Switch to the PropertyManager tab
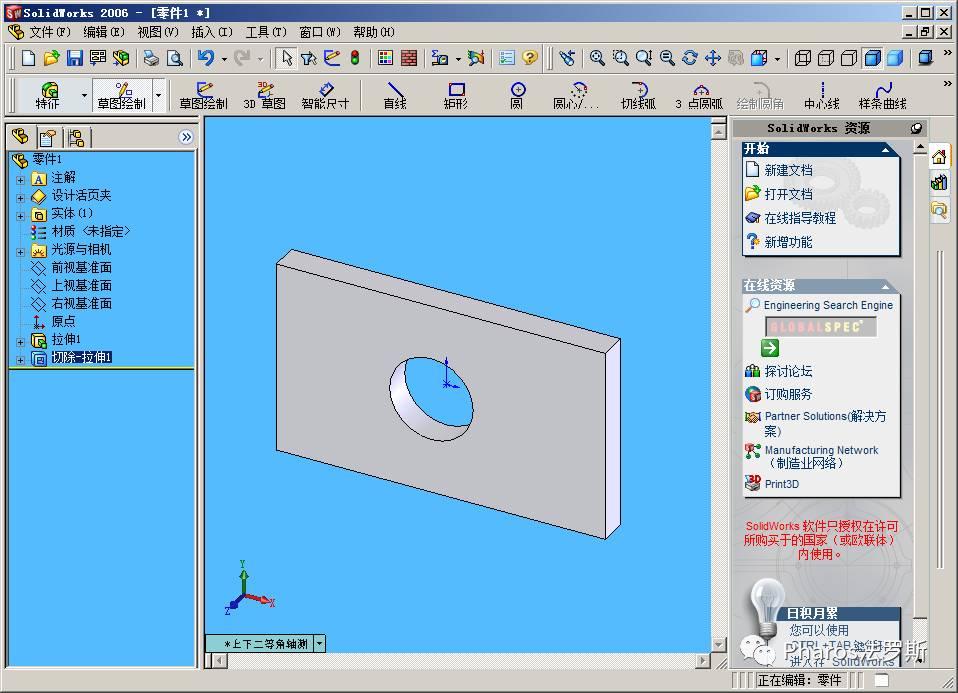Screen dimensions: 958x693 (x=48, y=138)
